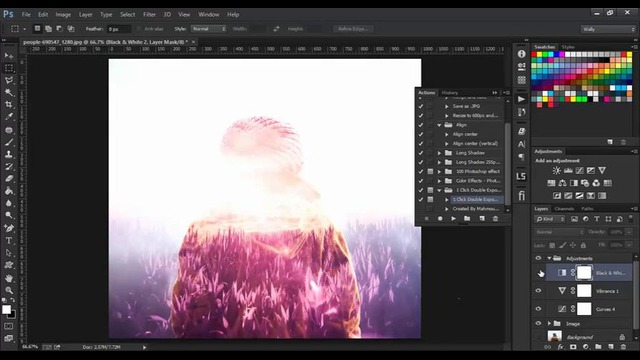Add a Curves adjustment

tap(580, 170)
